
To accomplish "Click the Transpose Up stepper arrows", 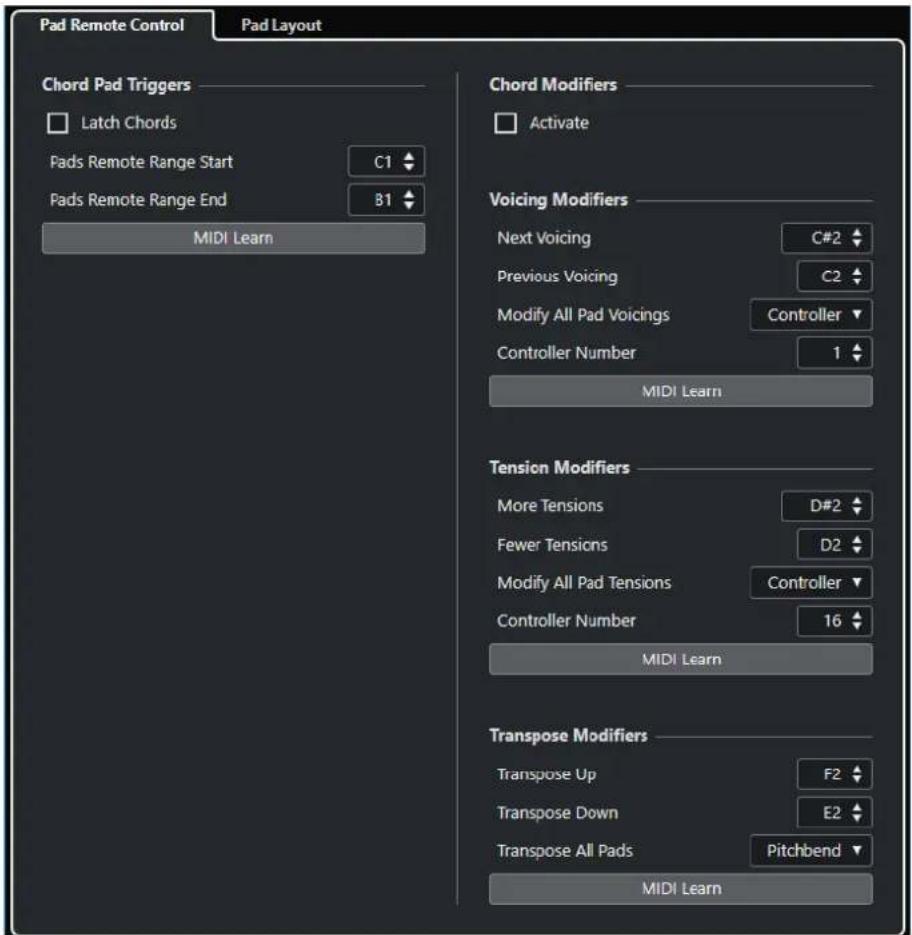I will click(857, 774).
